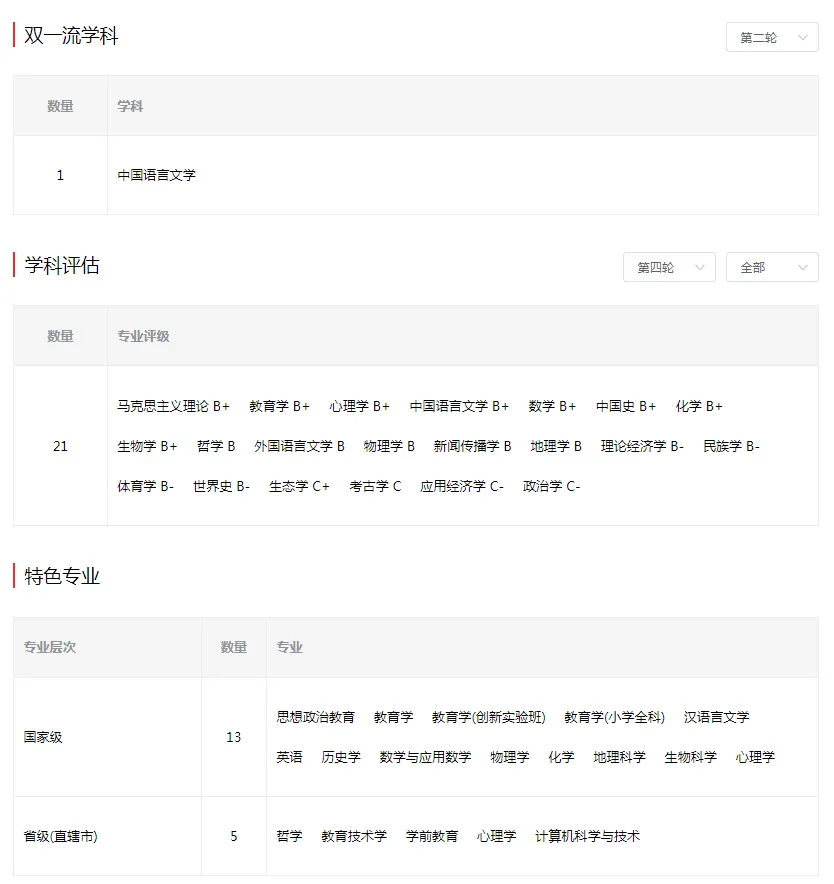Open the 第二轮 dropdown for 双一流学科
Screen dimensions: 834x884
click(771, 37)
